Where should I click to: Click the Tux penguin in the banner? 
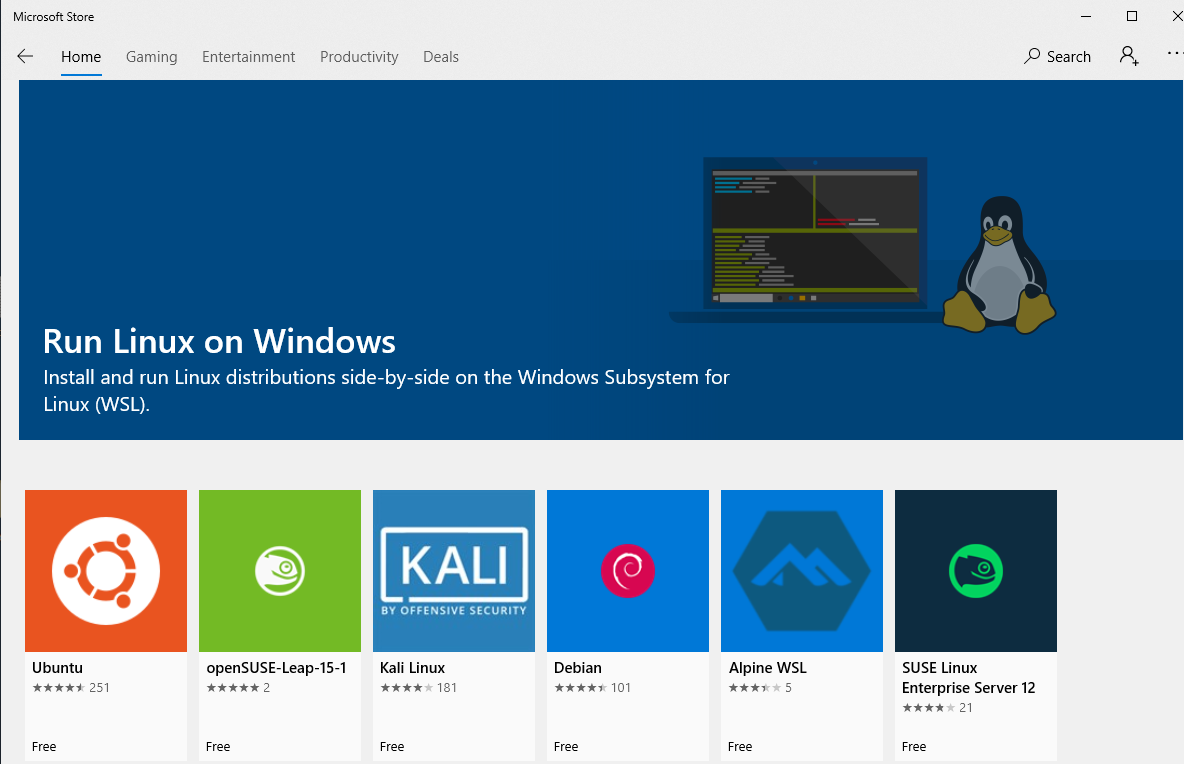click(999, 265)
